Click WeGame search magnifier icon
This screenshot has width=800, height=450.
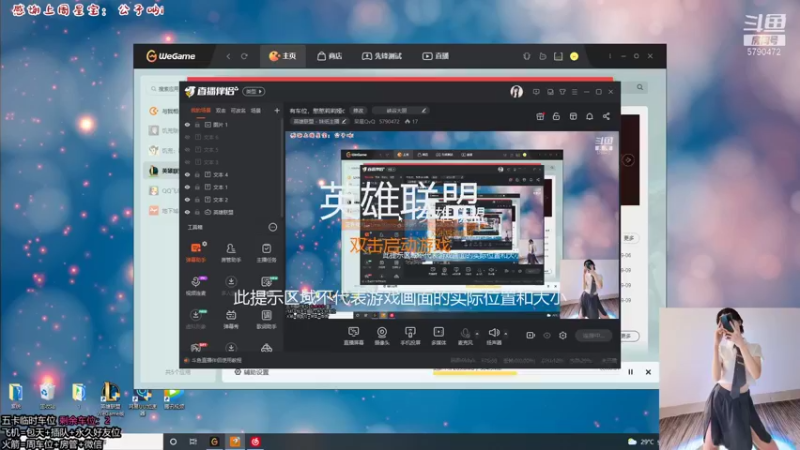640,87
